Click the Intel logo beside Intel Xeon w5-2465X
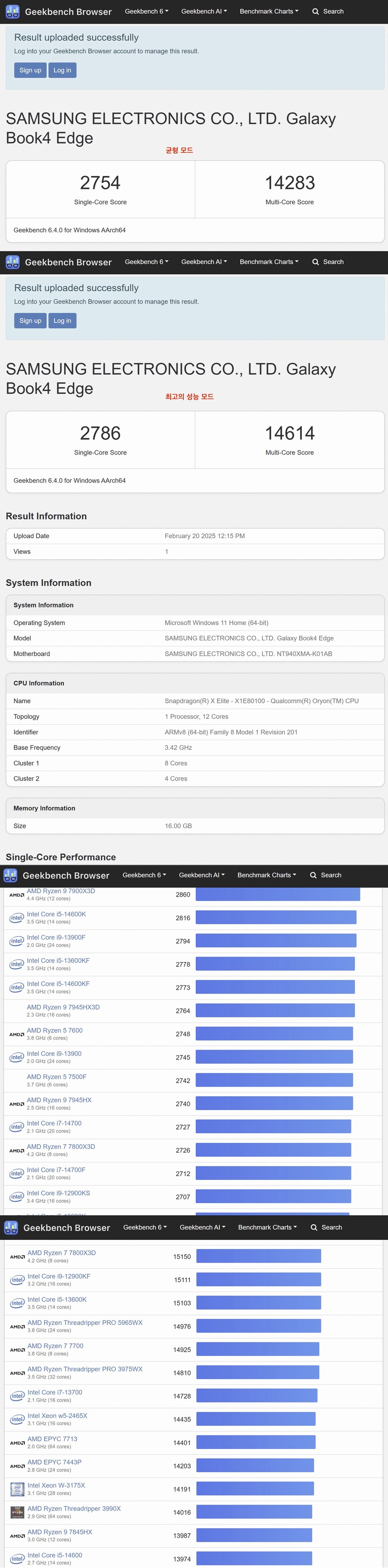388x1568 pixels. 17,1420
